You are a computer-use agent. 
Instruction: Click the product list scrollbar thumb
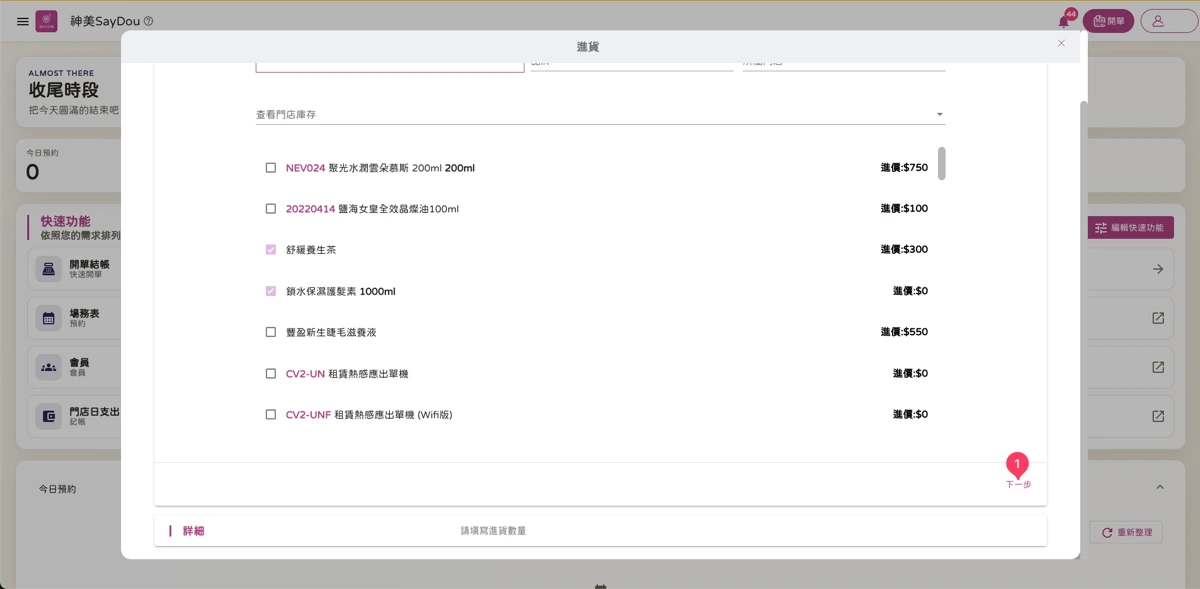point(942,163)
